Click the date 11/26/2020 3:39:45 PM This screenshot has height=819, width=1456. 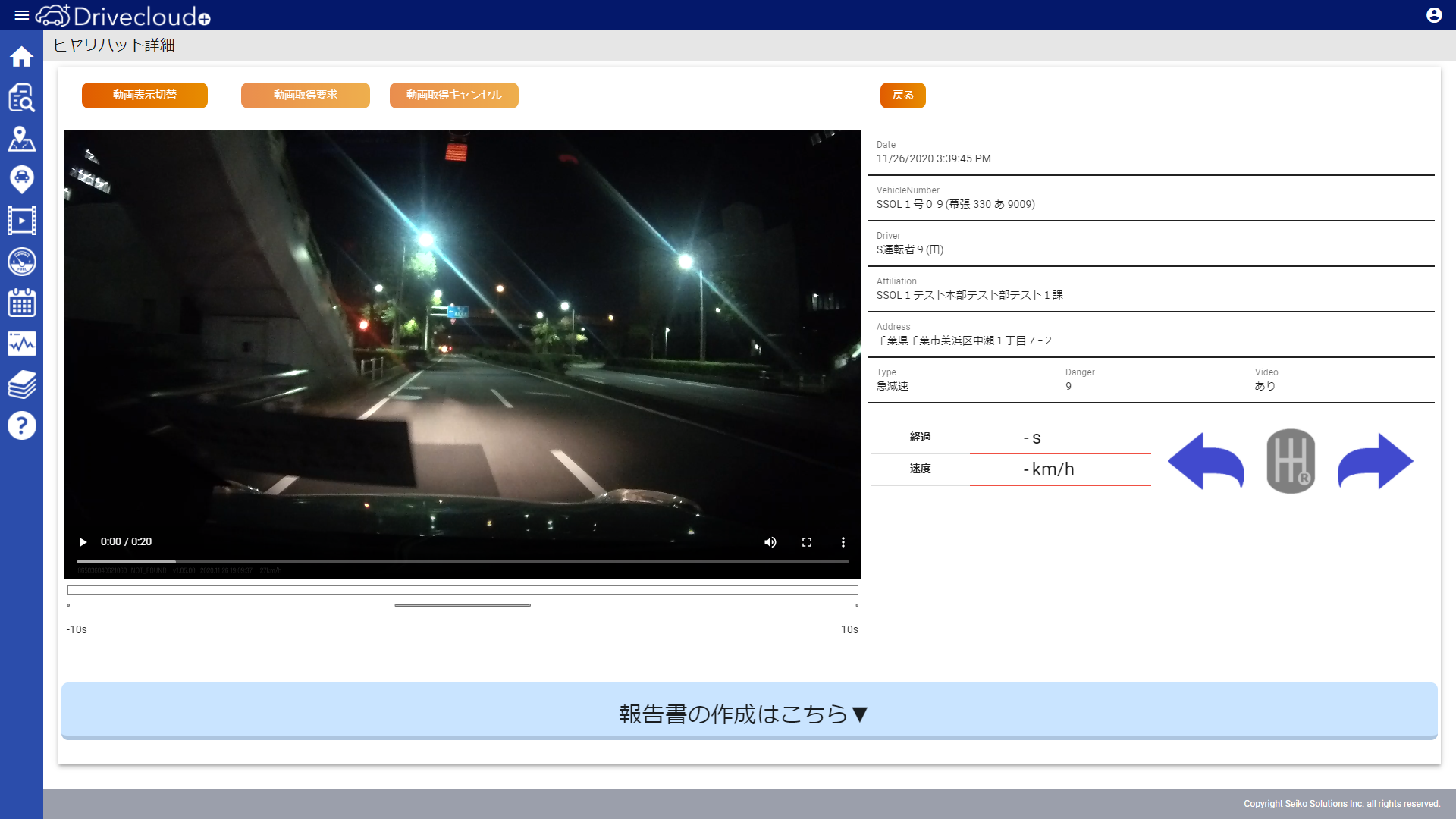tap(934, 158)
